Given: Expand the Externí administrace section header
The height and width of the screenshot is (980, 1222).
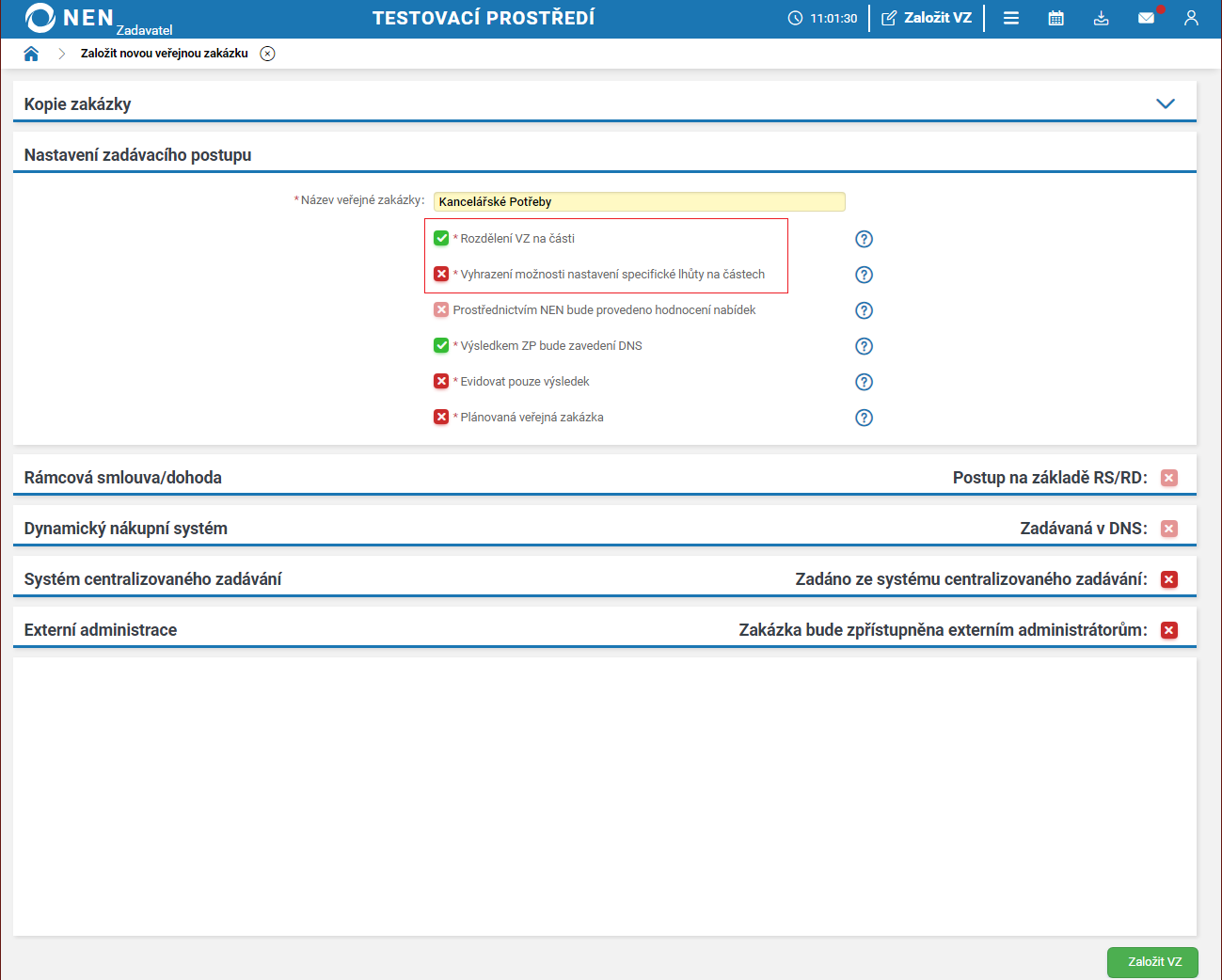Looking at the screenshot, I should [101, 630].
